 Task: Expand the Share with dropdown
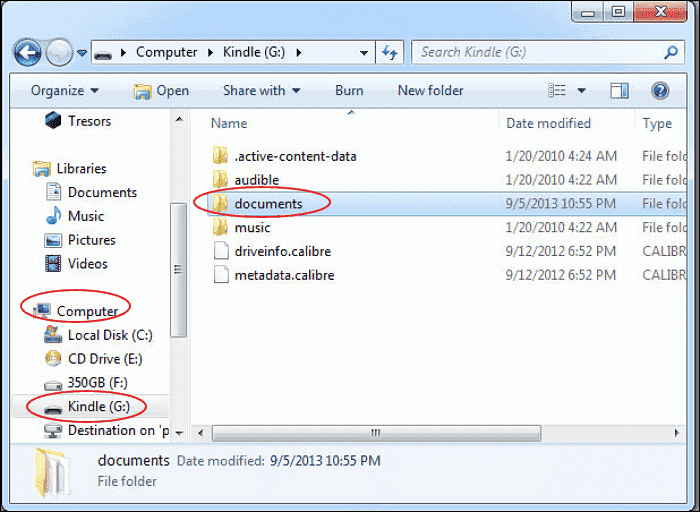tap(261, 90)
